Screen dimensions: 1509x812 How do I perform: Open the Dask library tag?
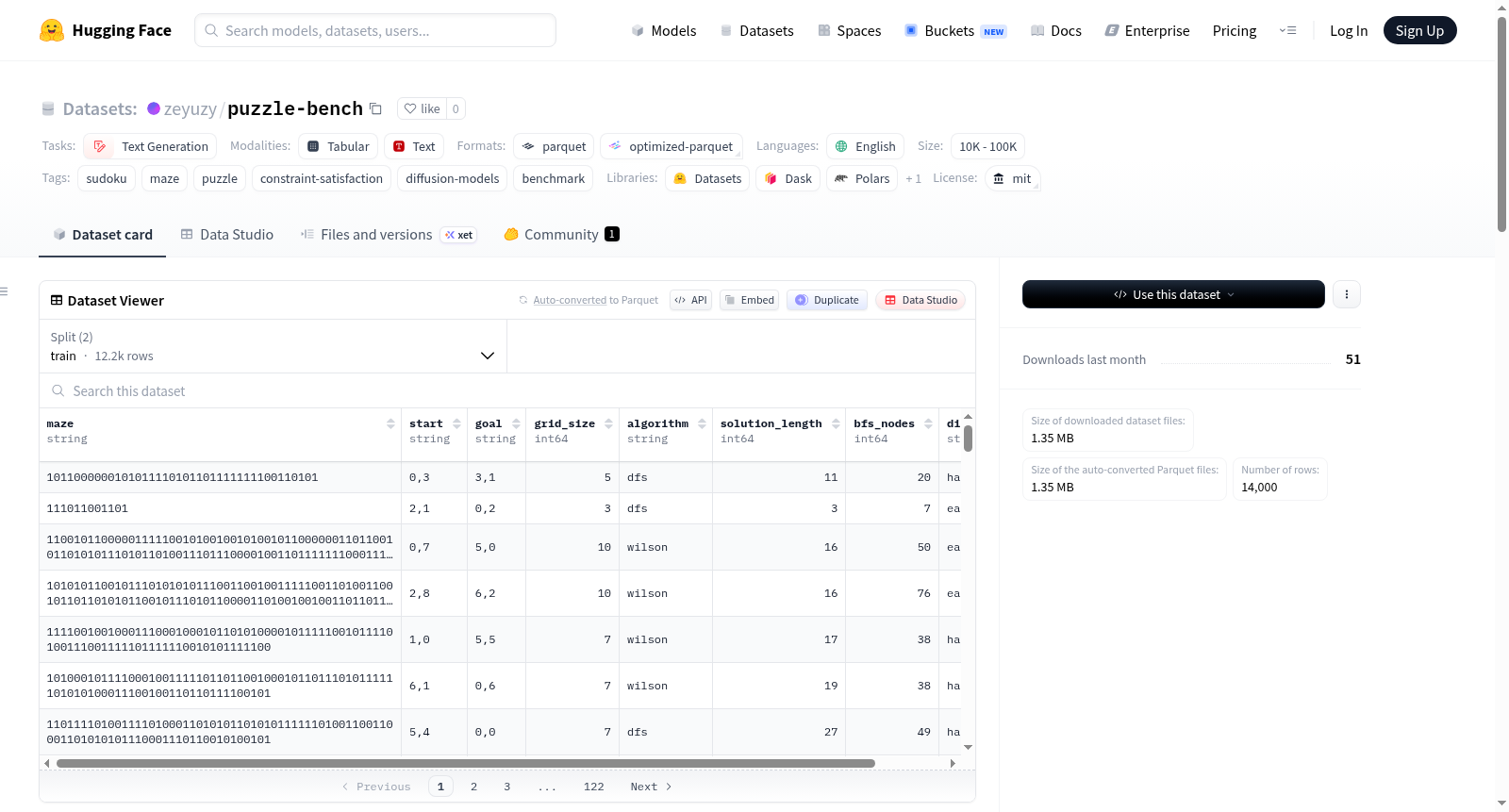pos(788,178)
